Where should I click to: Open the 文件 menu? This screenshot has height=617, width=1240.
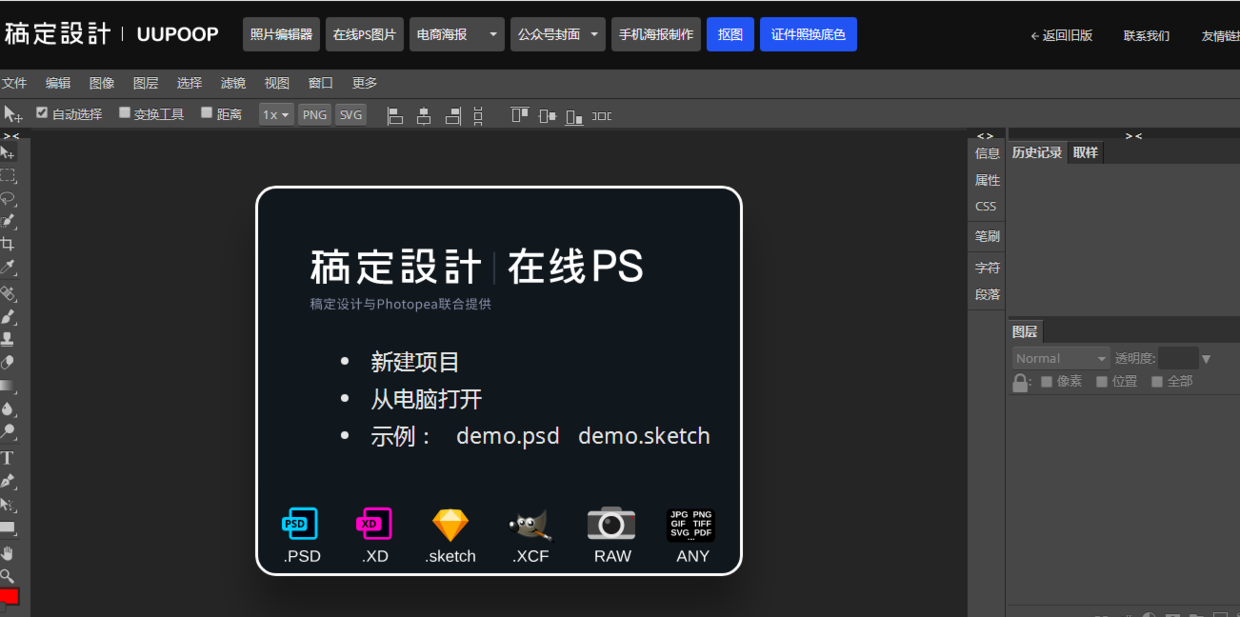tap(14, 83)
